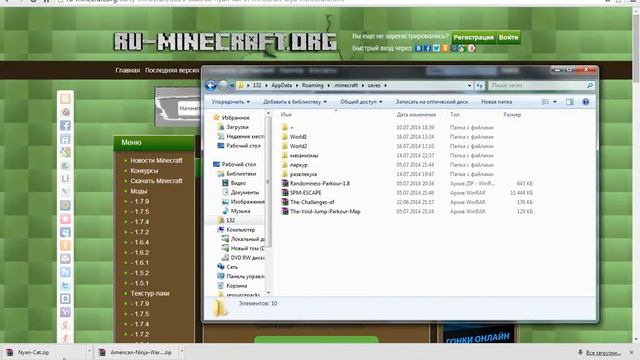Screen dimensions: 640x360
Task: Click the The-Challenges-of archive icon
Action: point(285,202)
